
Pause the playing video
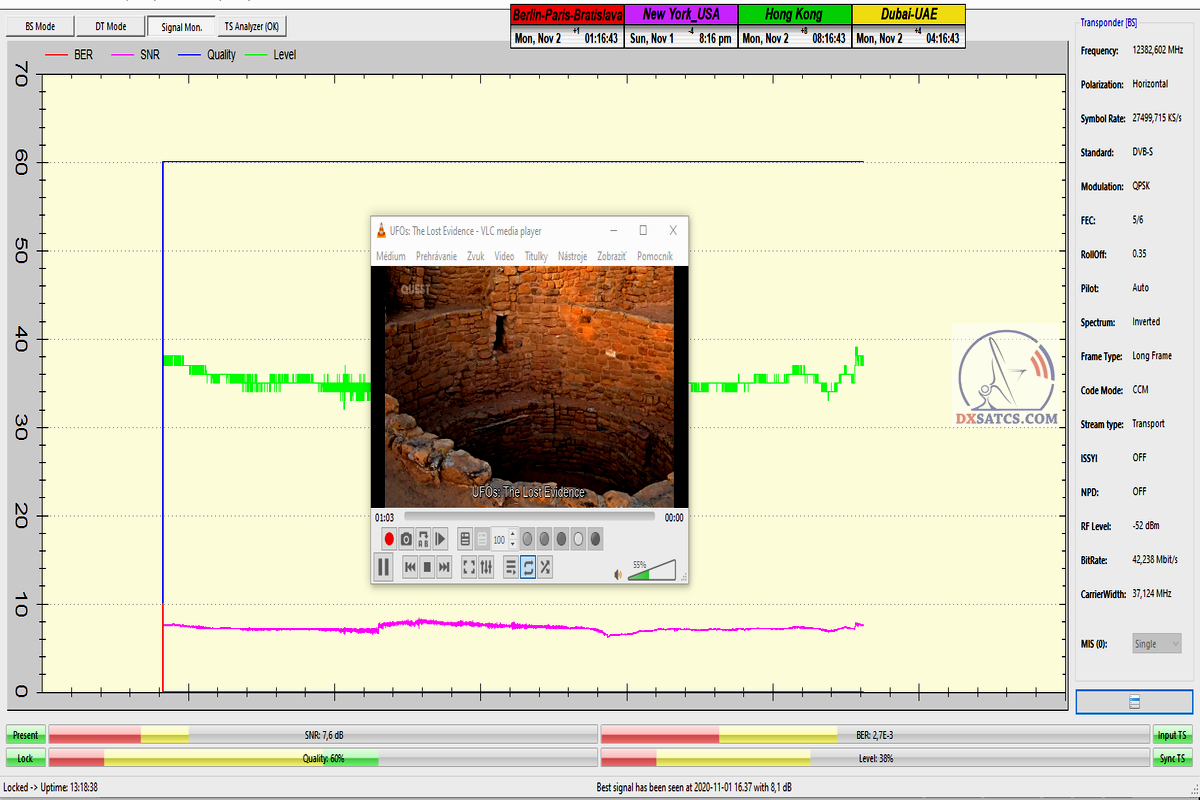[383, 568]
